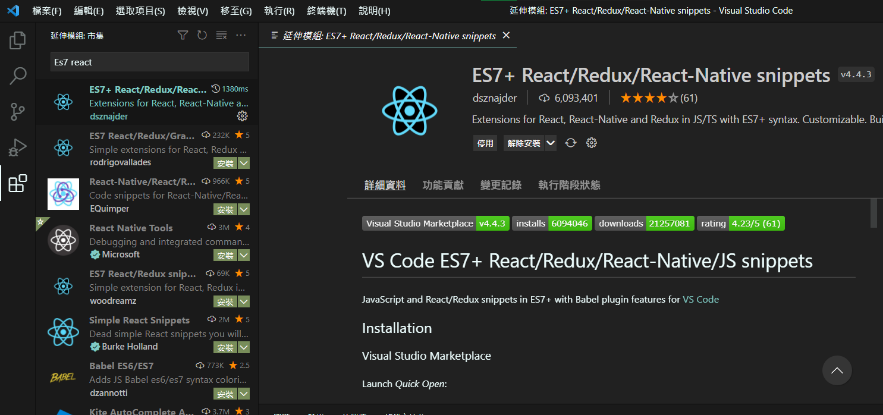Switch to the 執行階段狀態 runtime status tab
Image resolution: width=883 pixels, height=415 pixels.
tap(569, 185)
